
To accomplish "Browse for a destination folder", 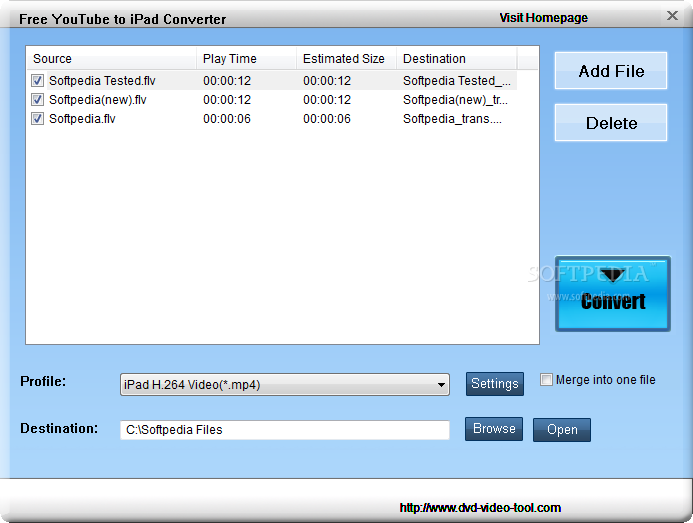I will 494,429.
